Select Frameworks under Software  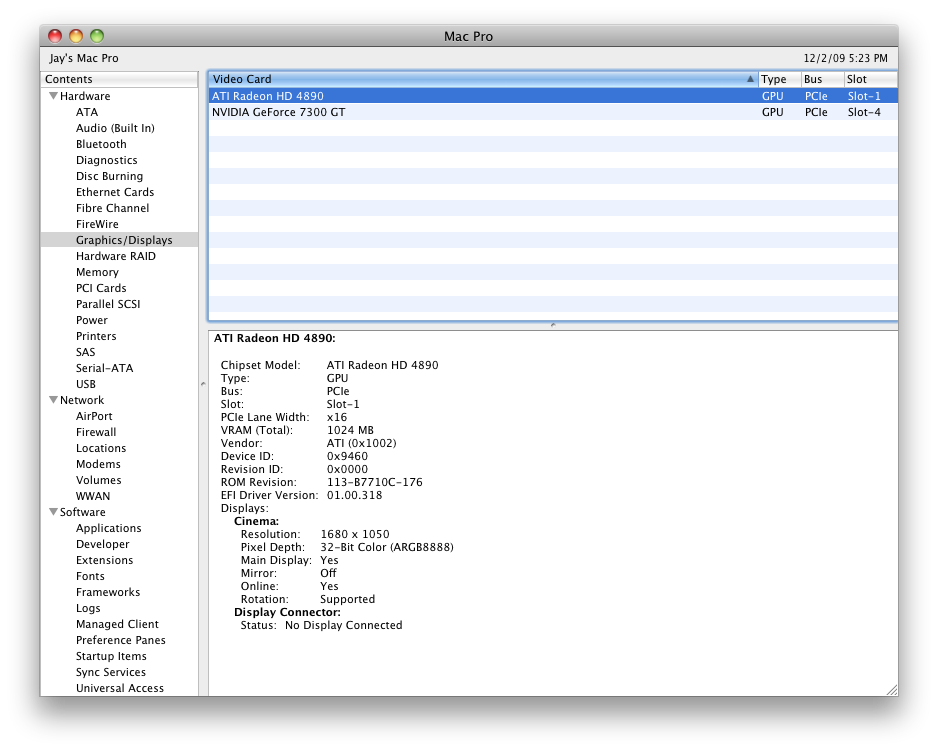pyautogui.click(x=108, y=592)
